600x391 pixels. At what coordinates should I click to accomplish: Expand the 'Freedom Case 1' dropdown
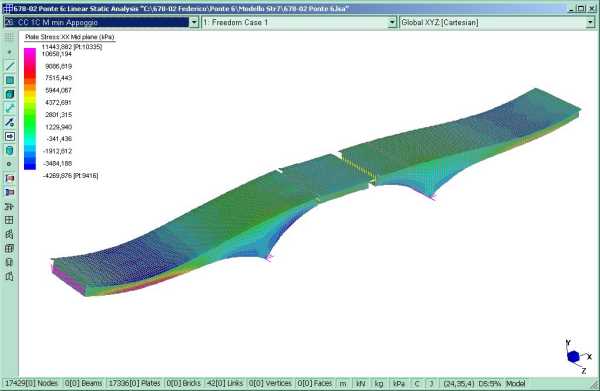299,23
